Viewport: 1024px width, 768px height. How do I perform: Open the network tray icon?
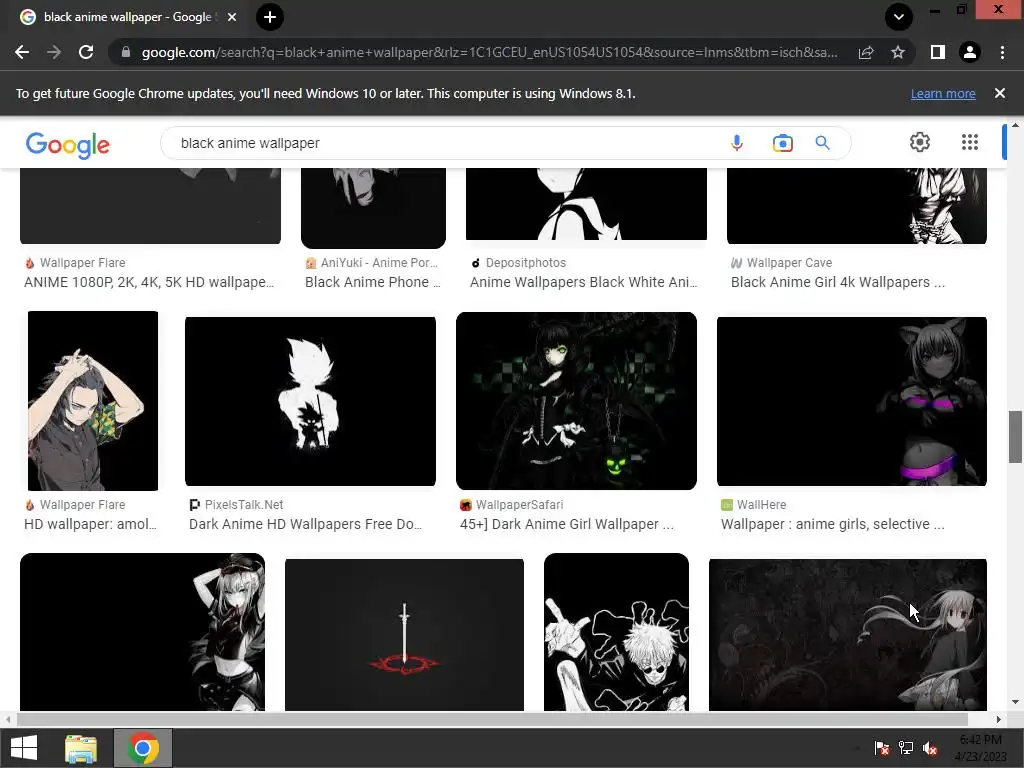(x=906, y=748)
